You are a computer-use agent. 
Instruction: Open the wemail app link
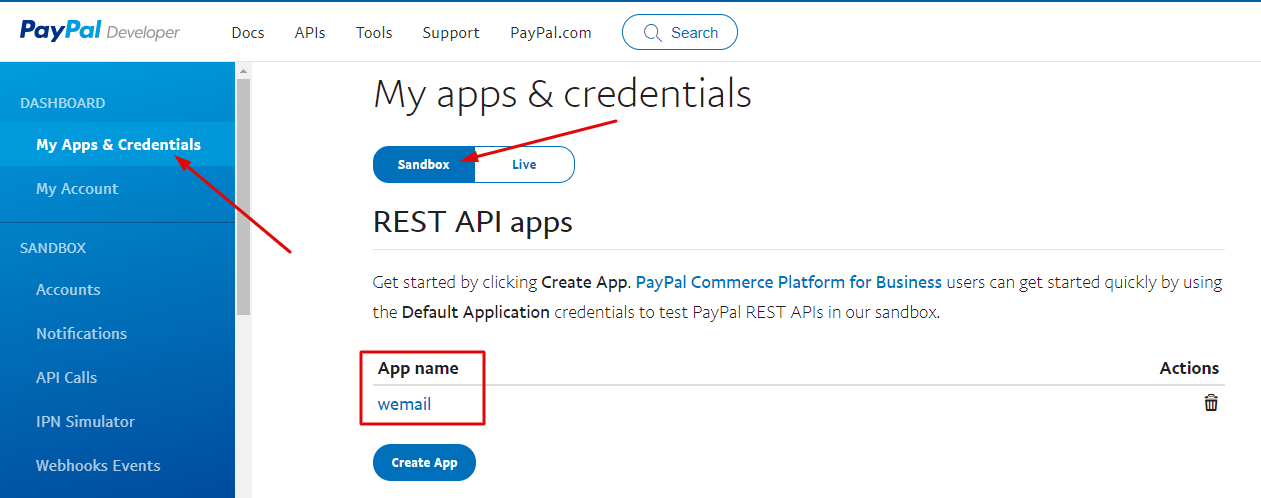[x=404, y=405]
